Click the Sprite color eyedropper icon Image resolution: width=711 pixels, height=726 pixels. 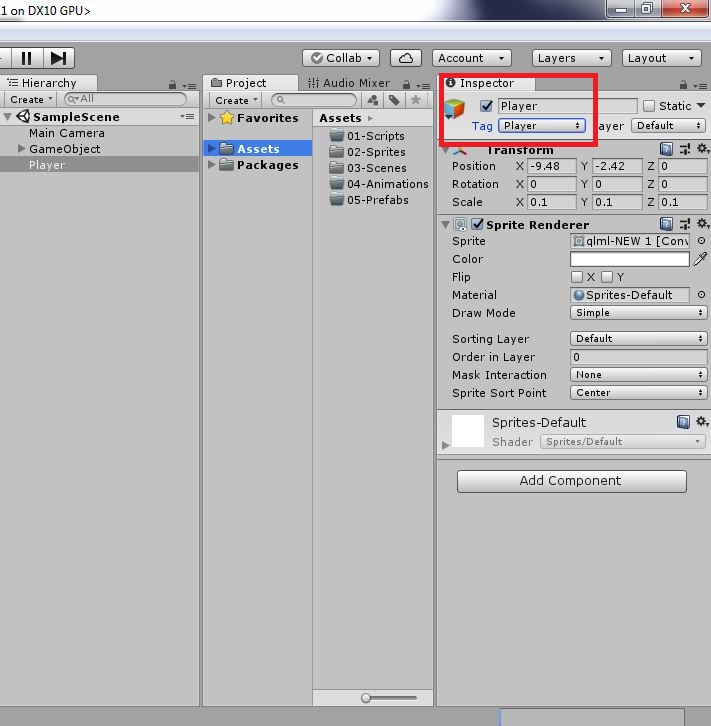[701, 259]
